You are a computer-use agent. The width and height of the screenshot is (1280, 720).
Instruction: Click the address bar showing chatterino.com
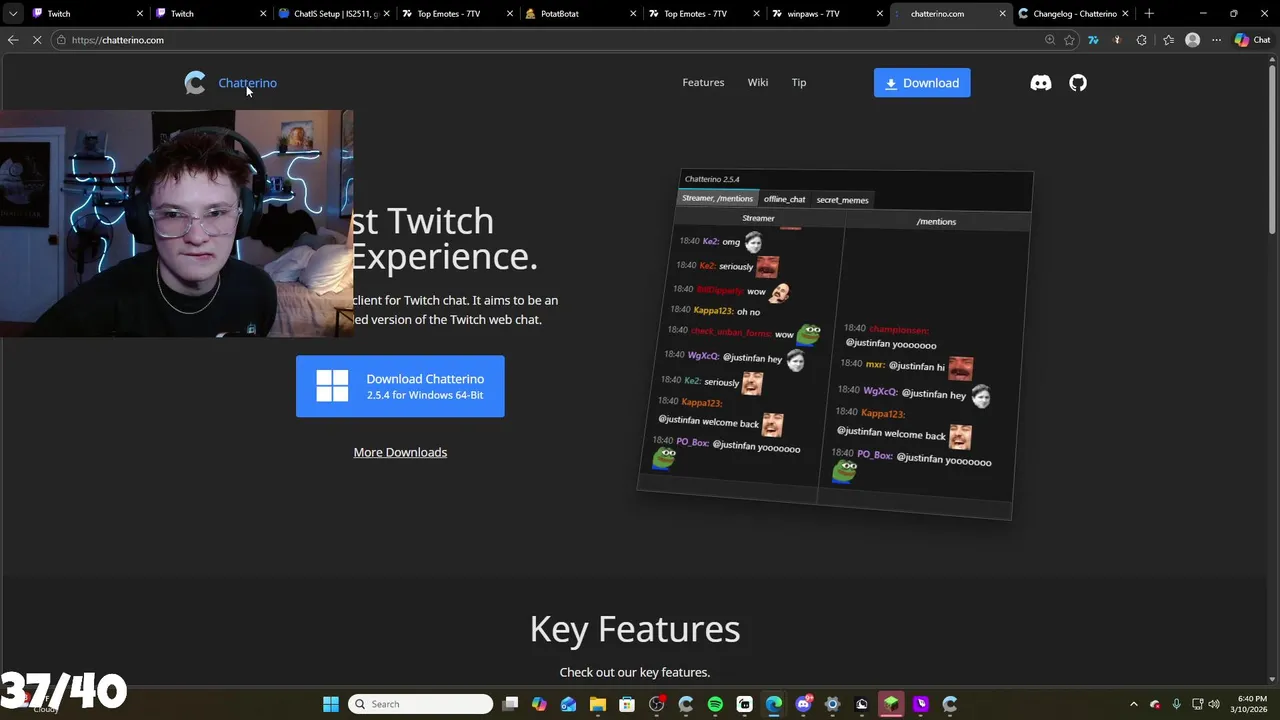coord(550,40)
